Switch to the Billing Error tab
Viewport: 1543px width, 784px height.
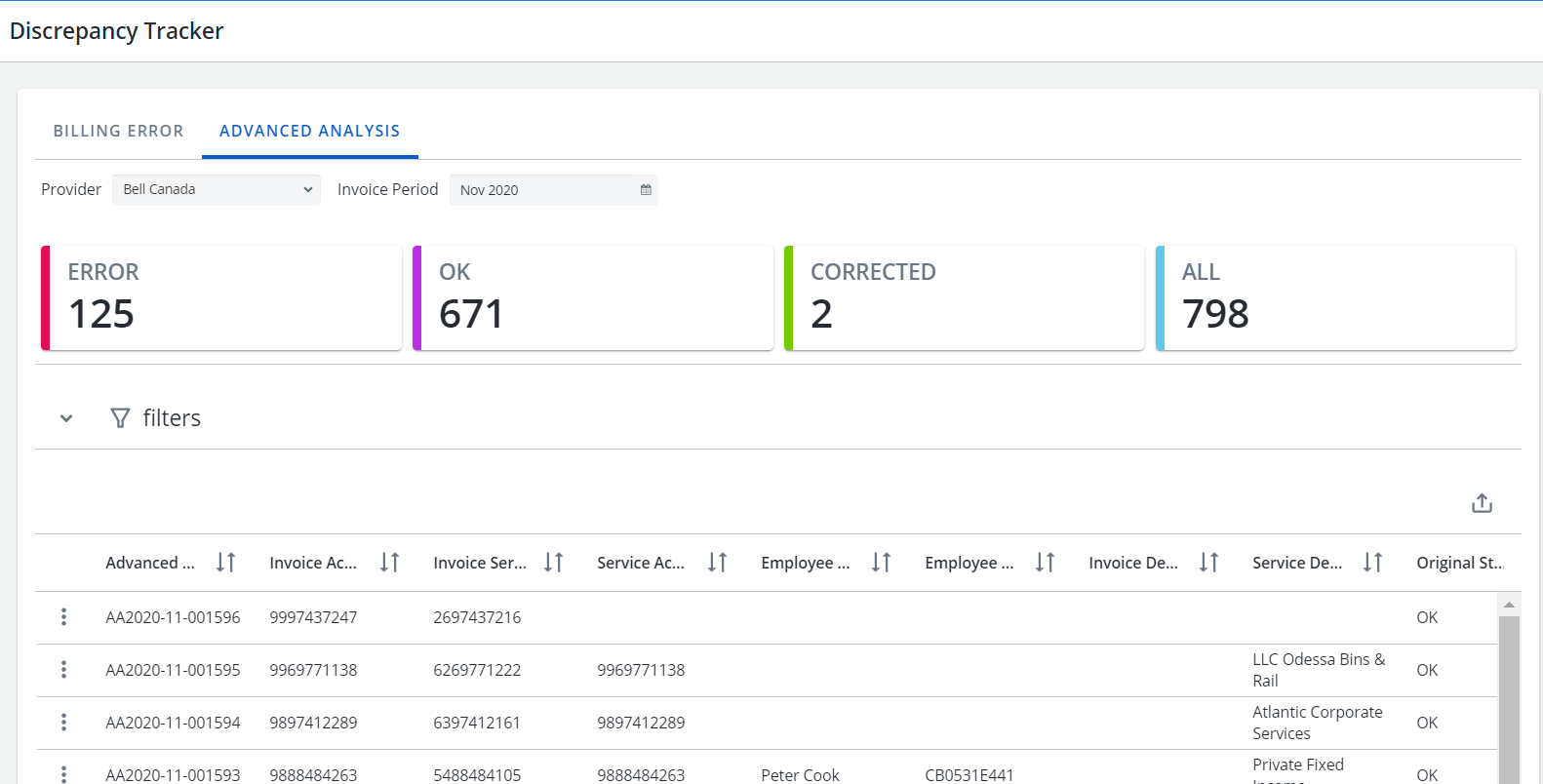(x=118, y=131)
